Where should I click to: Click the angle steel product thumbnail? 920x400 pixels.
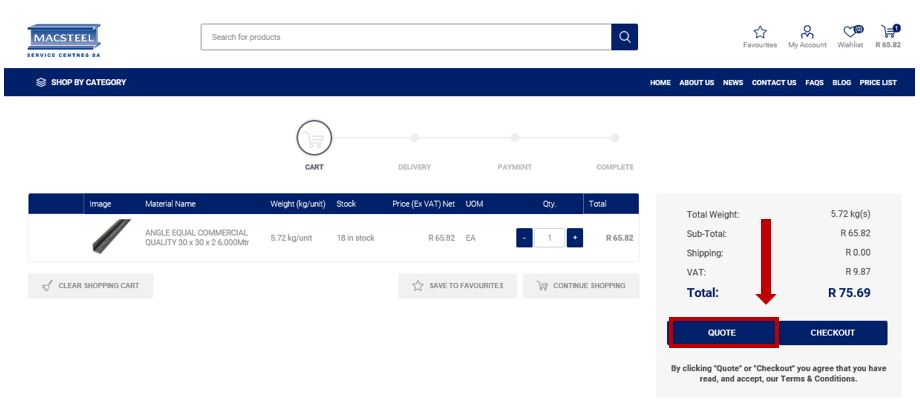(111, 237)
